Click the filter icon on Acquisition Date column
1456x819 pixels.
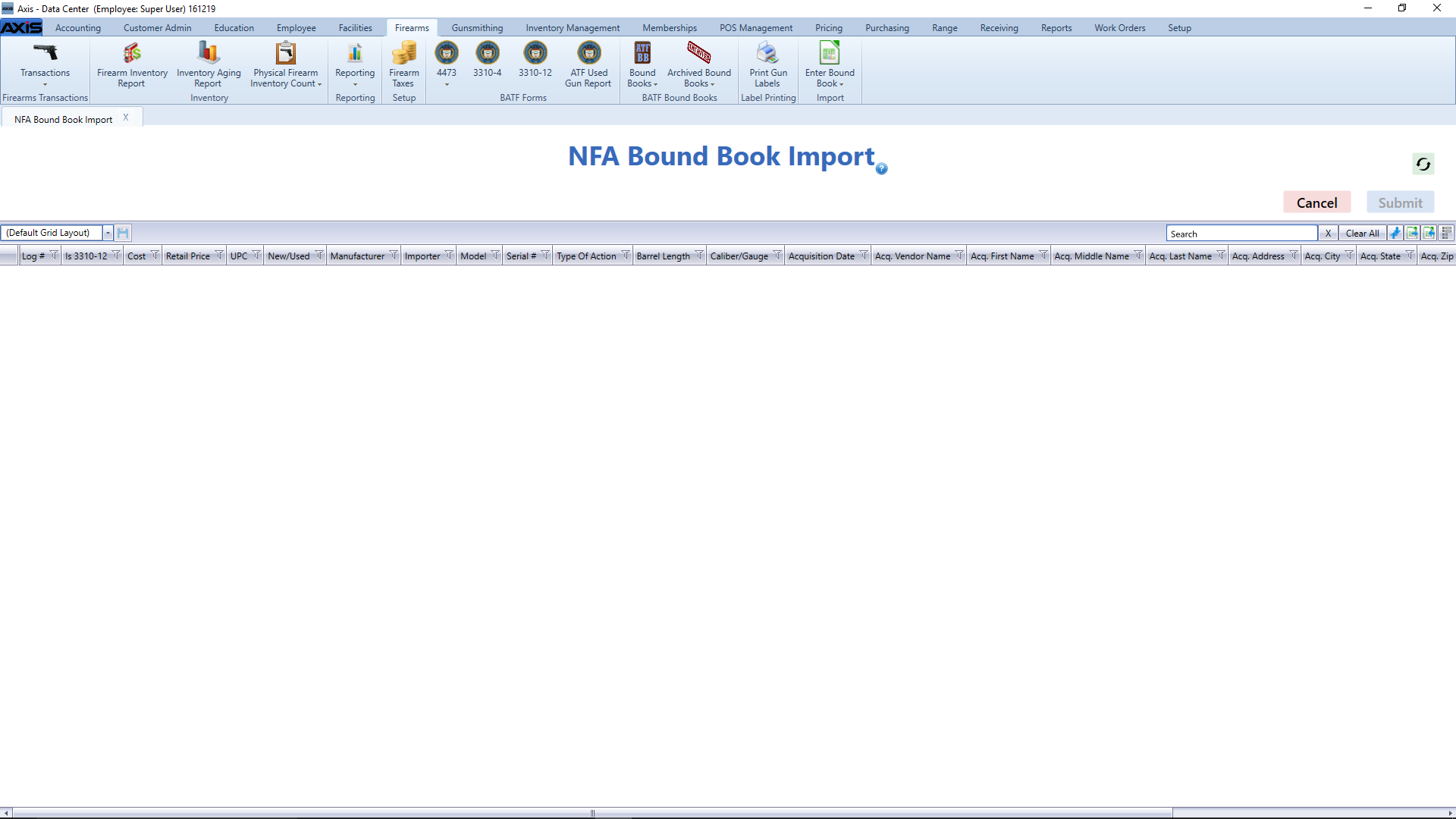point(864,256)
